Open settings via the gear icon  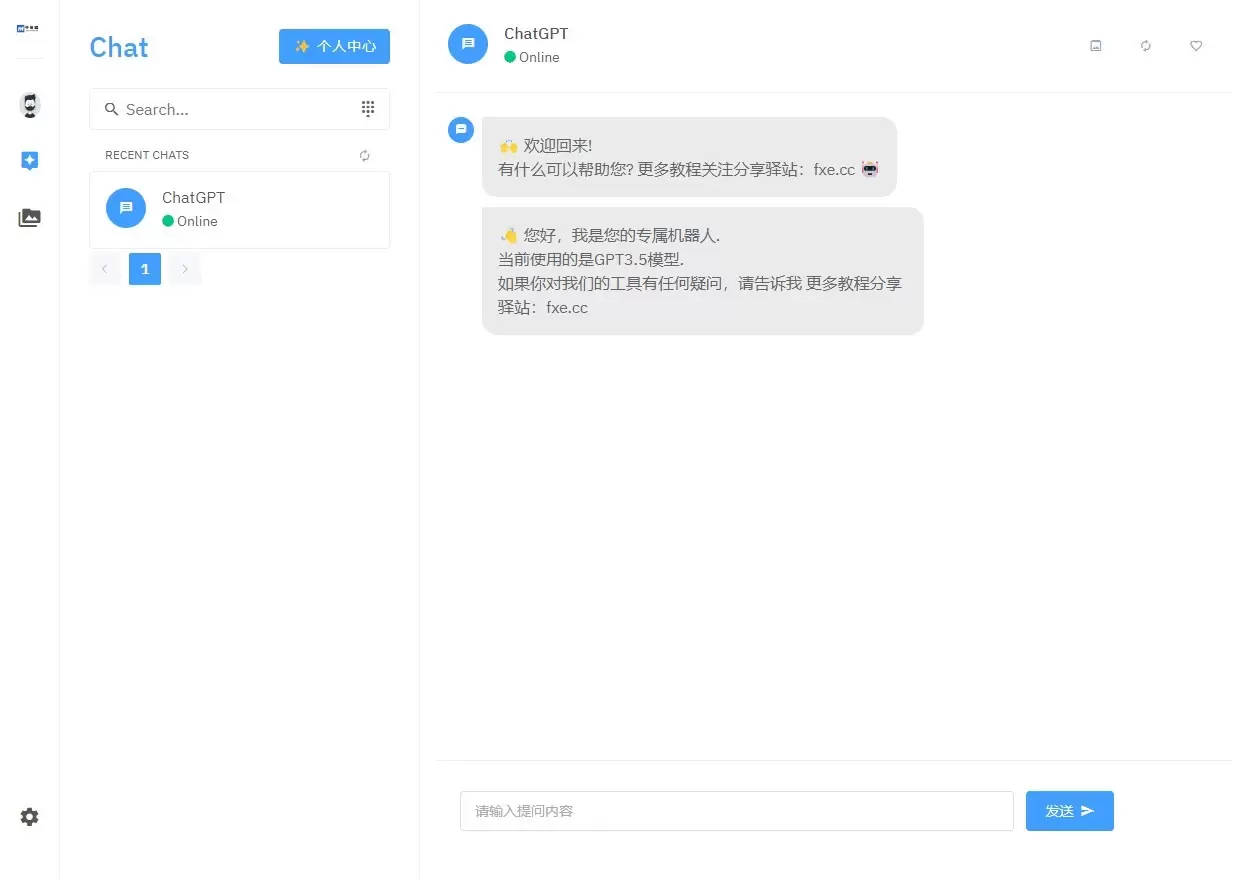tap(30, 817)
